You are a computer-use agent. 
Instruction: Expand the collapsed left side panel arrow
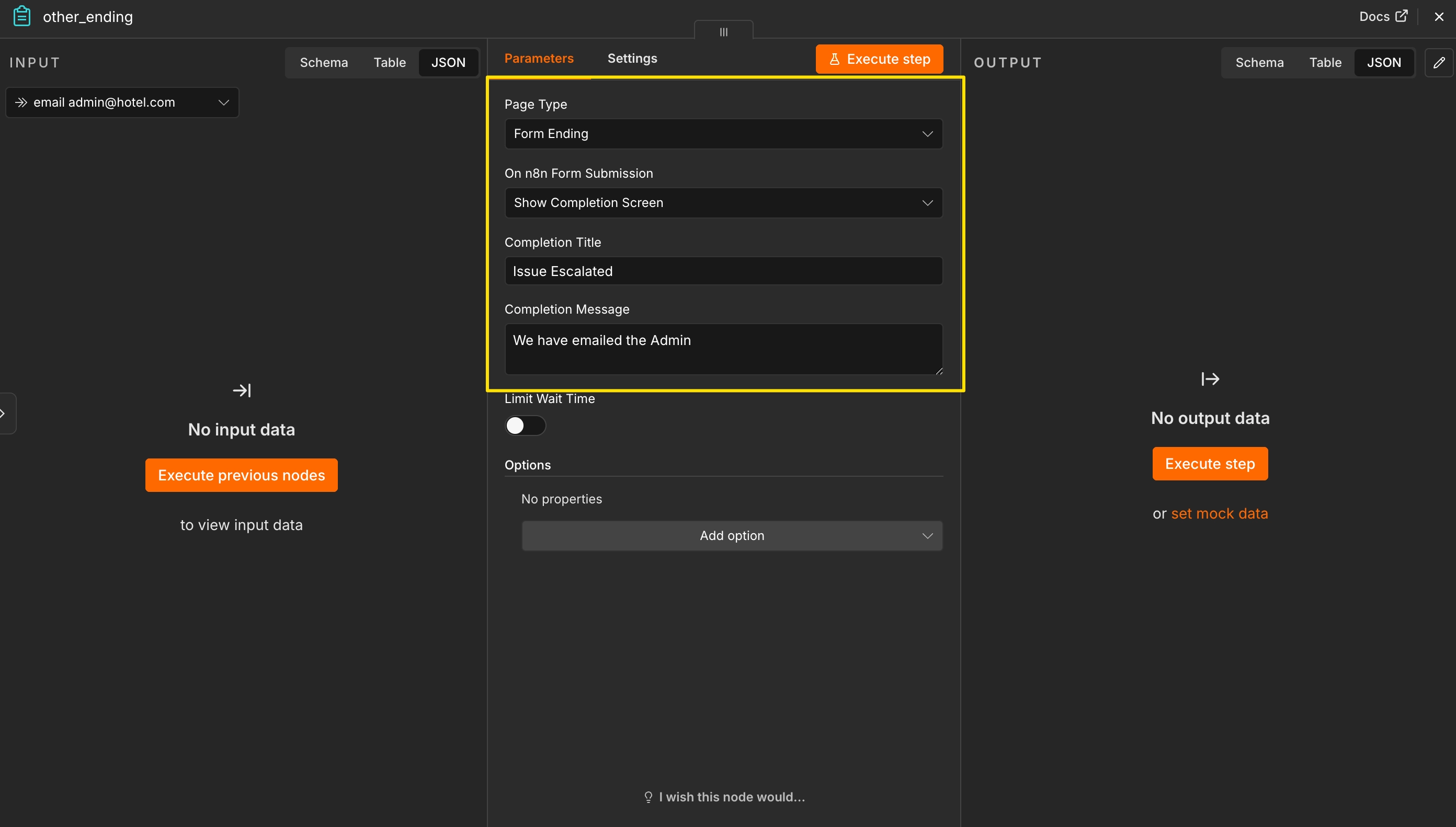pyautogui.click(x=4, y=413)
